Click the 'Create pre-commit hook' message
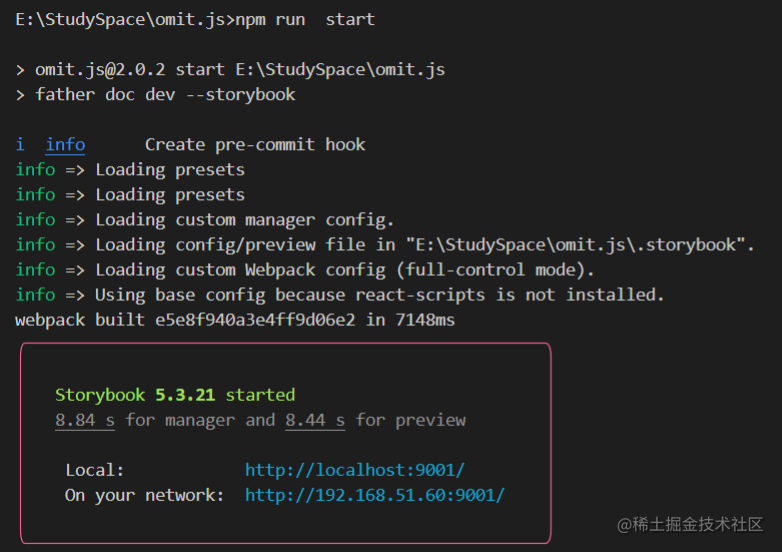The image size is (782, 552). 255,145
